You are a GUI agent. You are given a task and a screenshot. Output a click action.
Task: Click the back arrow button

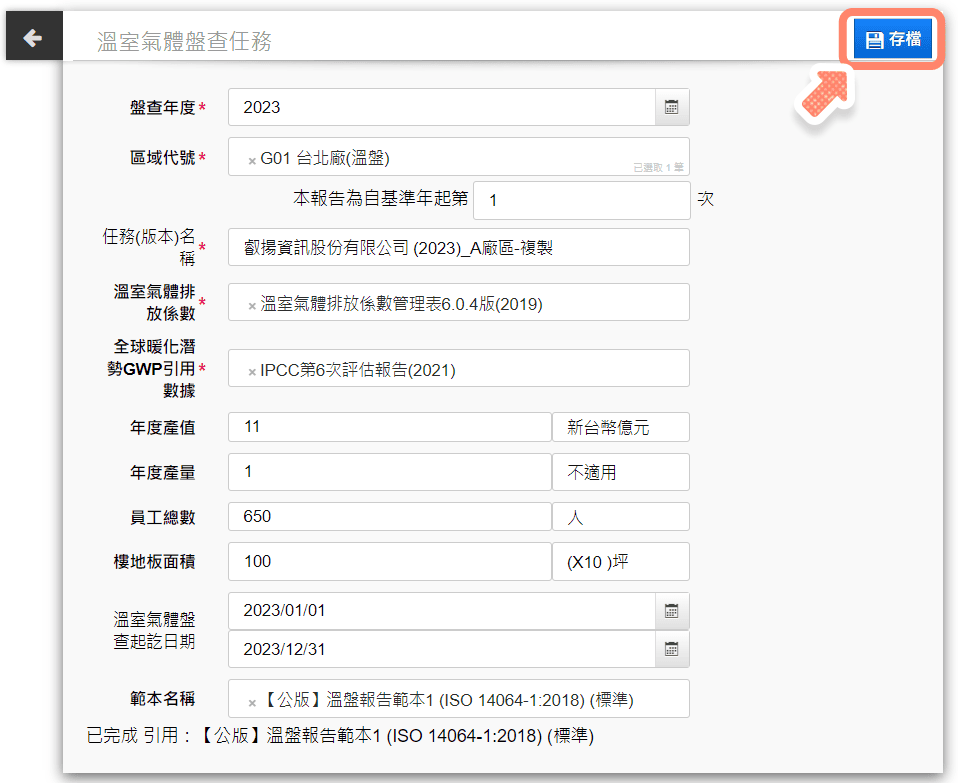(x=32, y=39)
